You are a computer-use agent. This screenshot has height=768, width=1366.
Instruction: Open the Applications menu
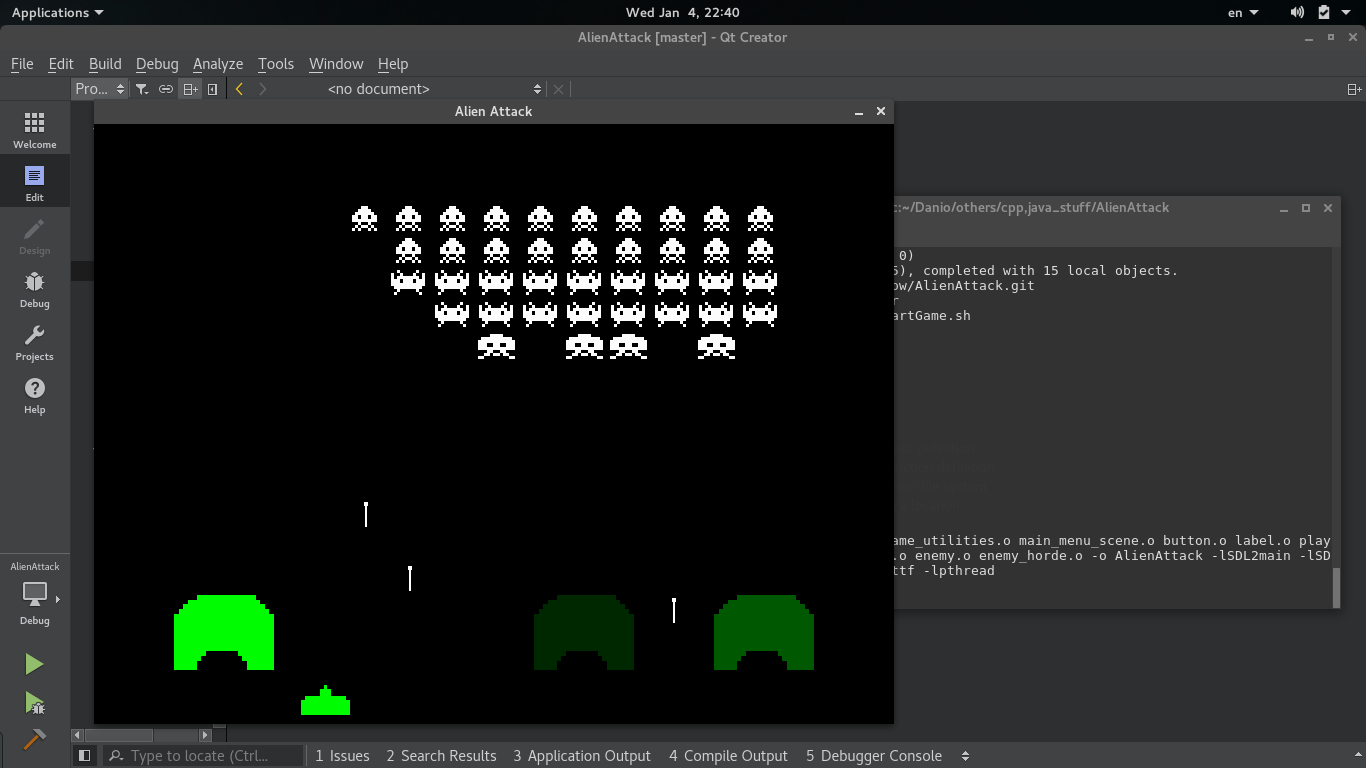tap(57, 12)
